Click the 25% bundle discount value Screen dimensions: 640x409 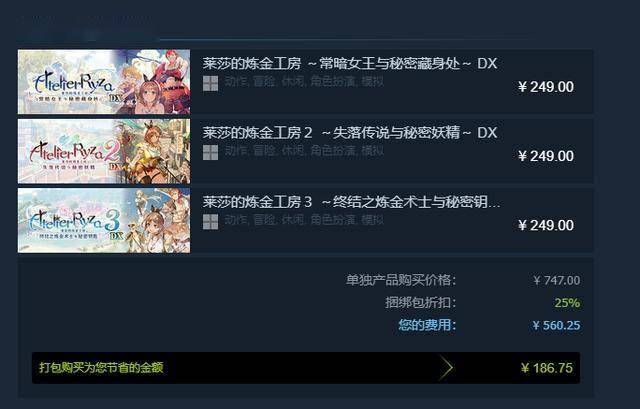pyautogui.click(x=567, y=303)
